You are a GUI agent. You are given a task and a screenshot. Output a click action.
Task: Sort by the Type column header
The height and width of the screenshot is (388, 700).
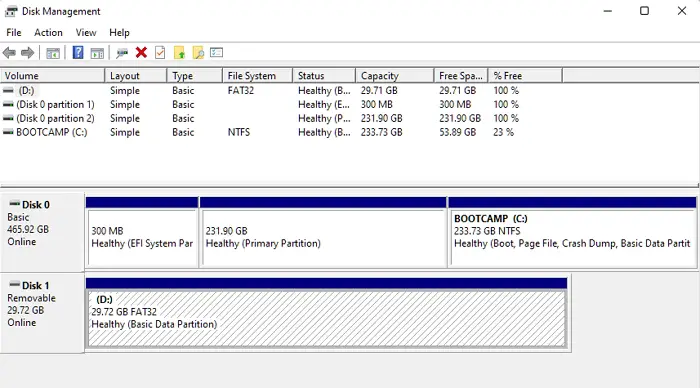[195, 76]
